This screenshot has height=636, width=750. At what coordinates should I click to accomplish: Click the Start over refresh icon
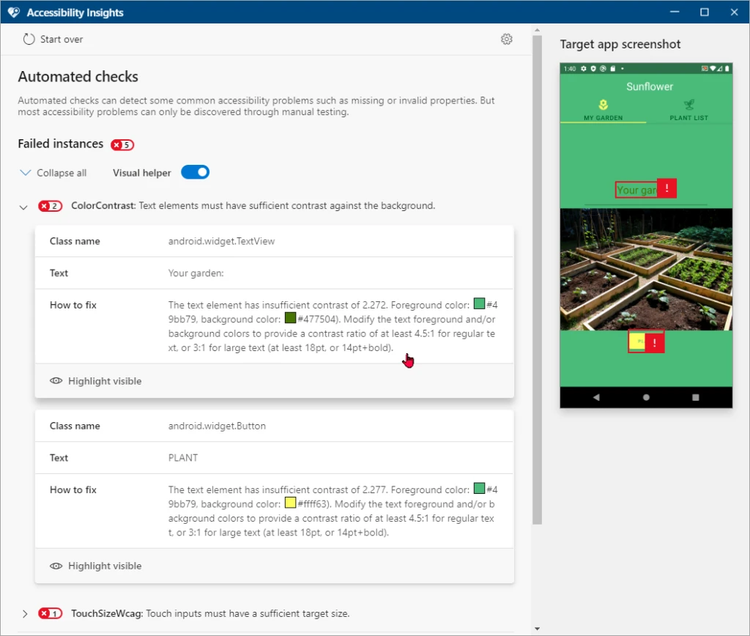pos(29,39)
